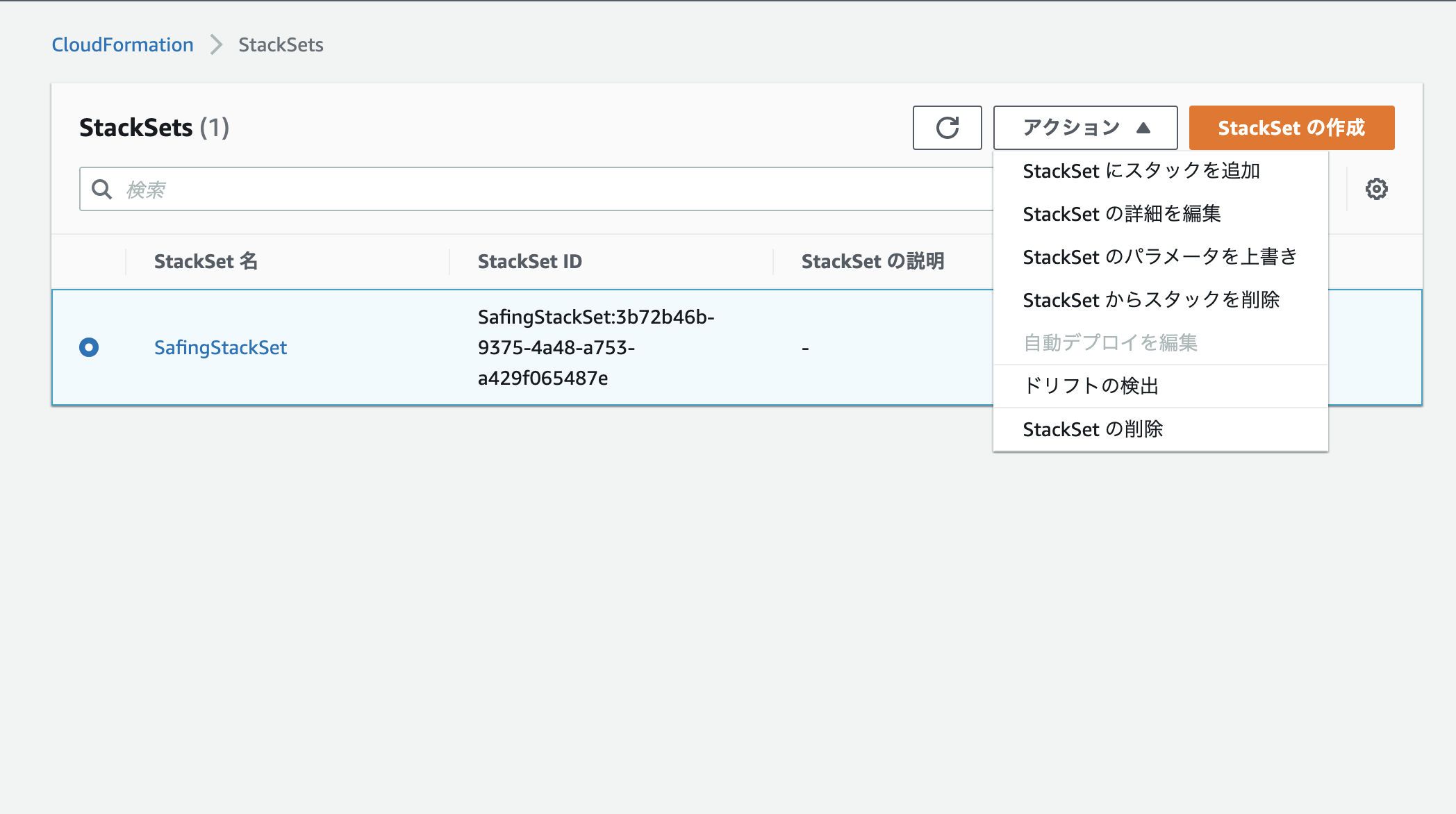Click the StackSets breadcrumb text
The width and height of the screenshot is (1456, 814).
[x=281, y=44]
